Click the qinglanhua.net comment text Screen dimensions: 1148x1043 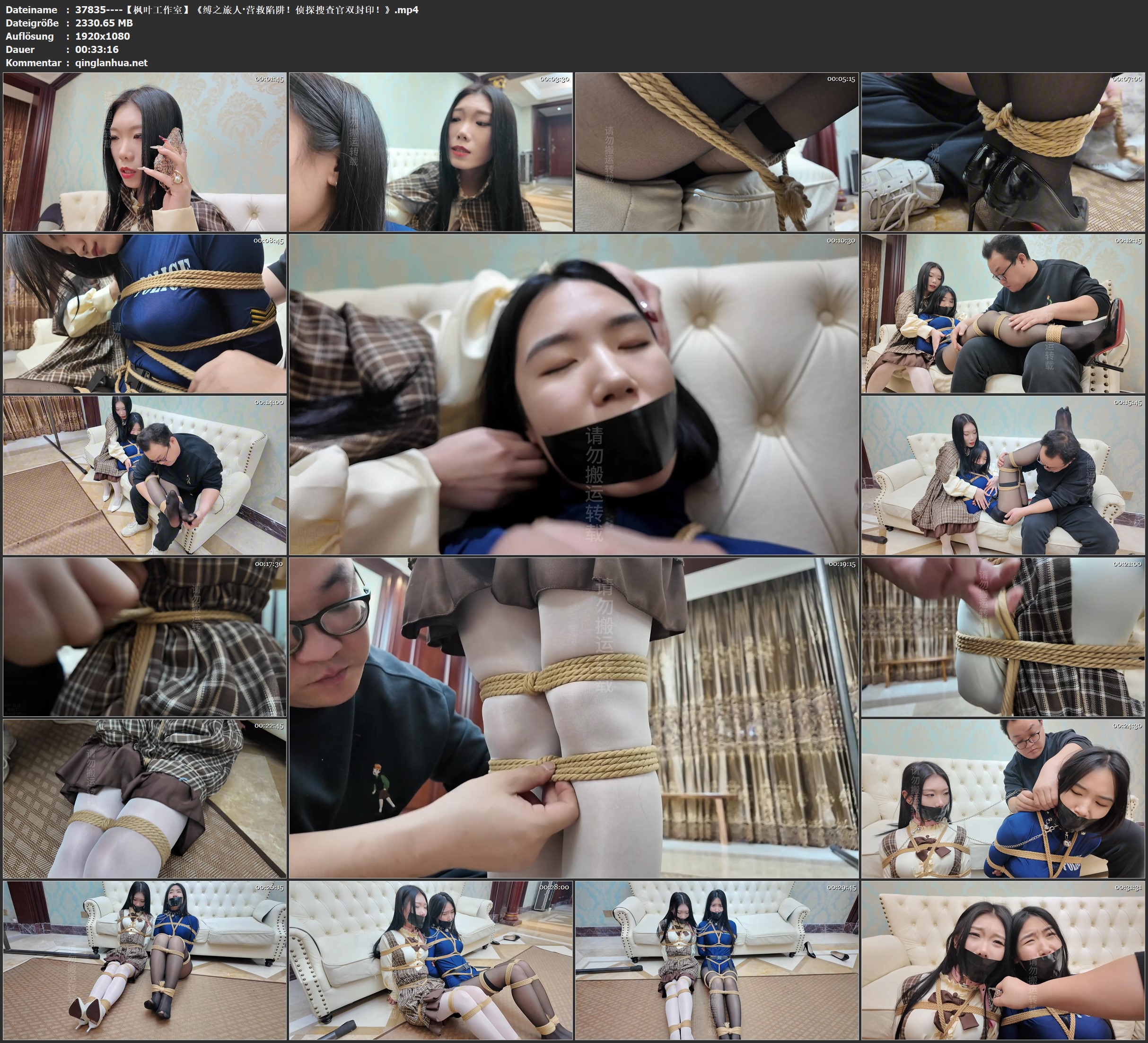111,62
